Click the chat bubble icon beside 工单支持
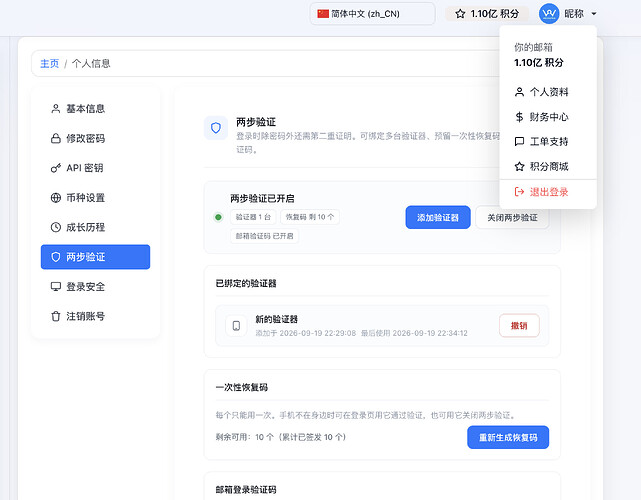Viewport: 641px width, 500px height. point(519,142)
